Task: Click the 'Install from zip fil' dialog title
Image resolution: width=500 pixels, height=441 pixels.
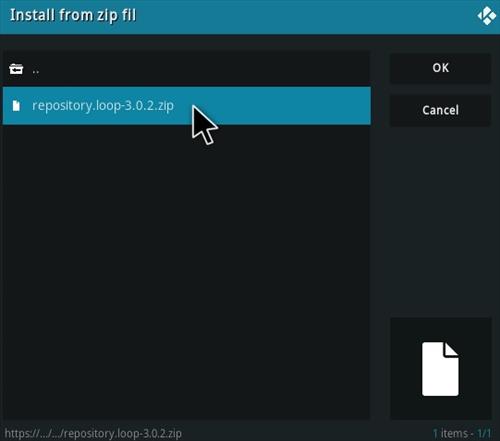Action: tap(73, 15)
